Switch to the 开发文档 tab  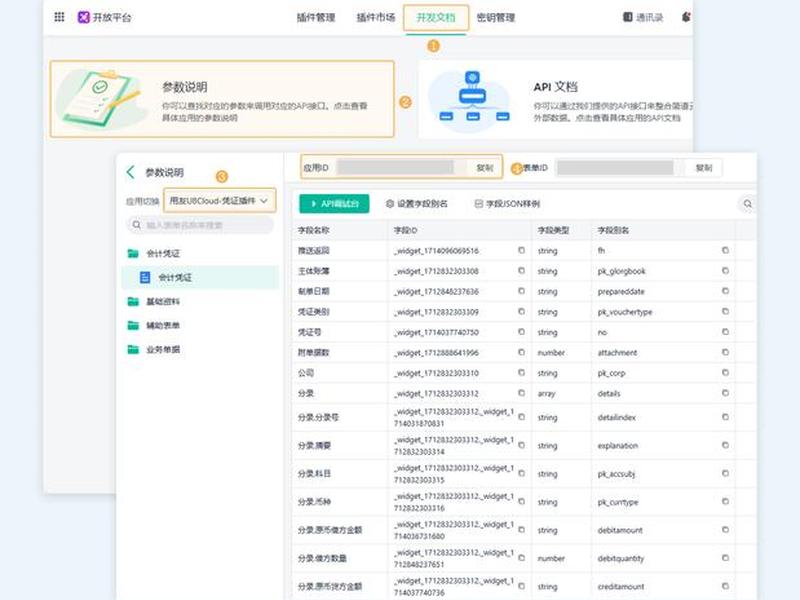click(x=436, y=18)
